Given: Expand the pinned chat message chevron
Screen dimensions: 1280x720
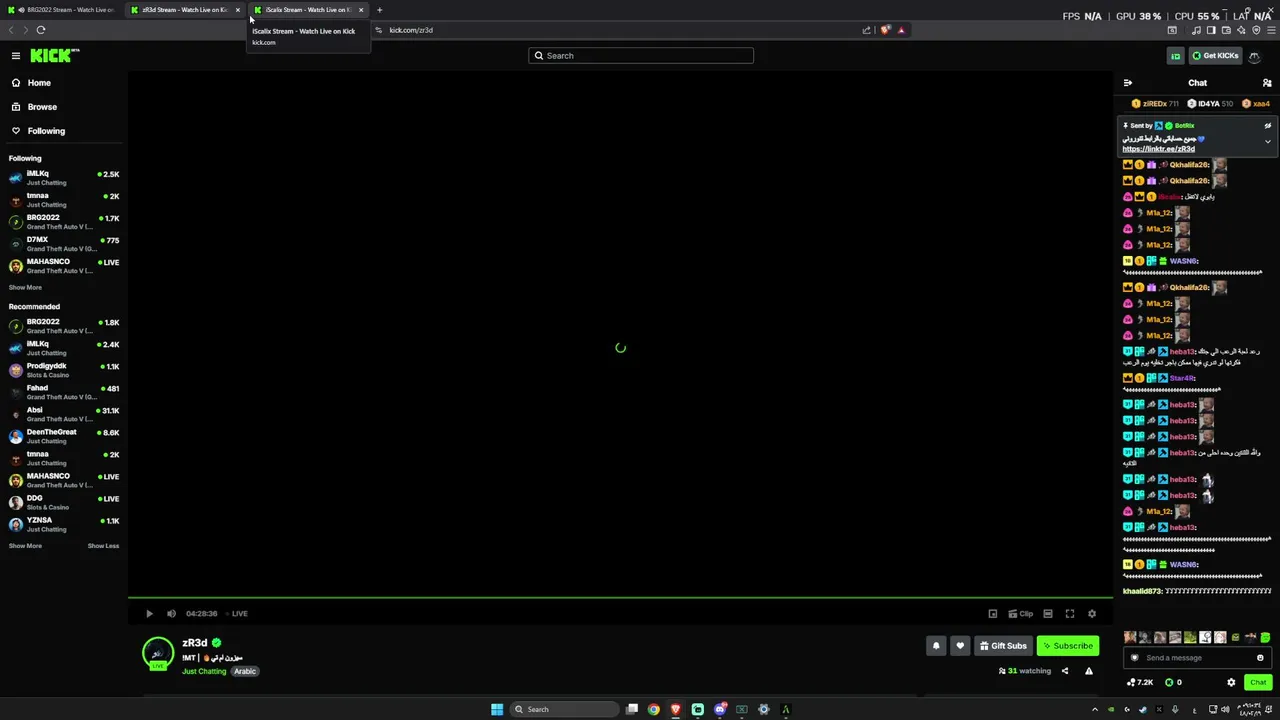Looking at the screenshot, I should pyautogui.click(x=1268, y=141).
